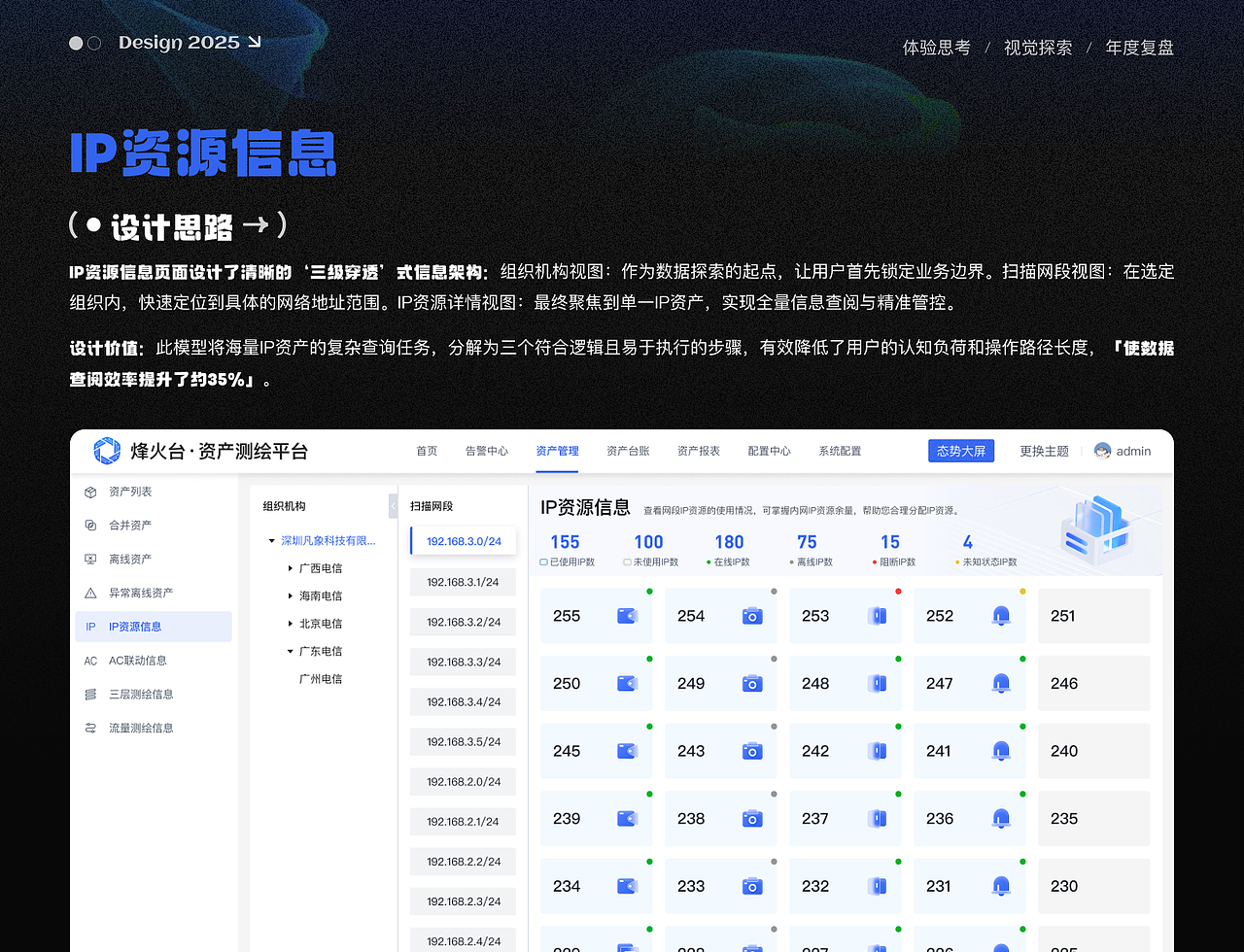This screenshot has height=952, width=1244.
Task: Click the bell icon on IP card 252
Action: pos(1000,615)
